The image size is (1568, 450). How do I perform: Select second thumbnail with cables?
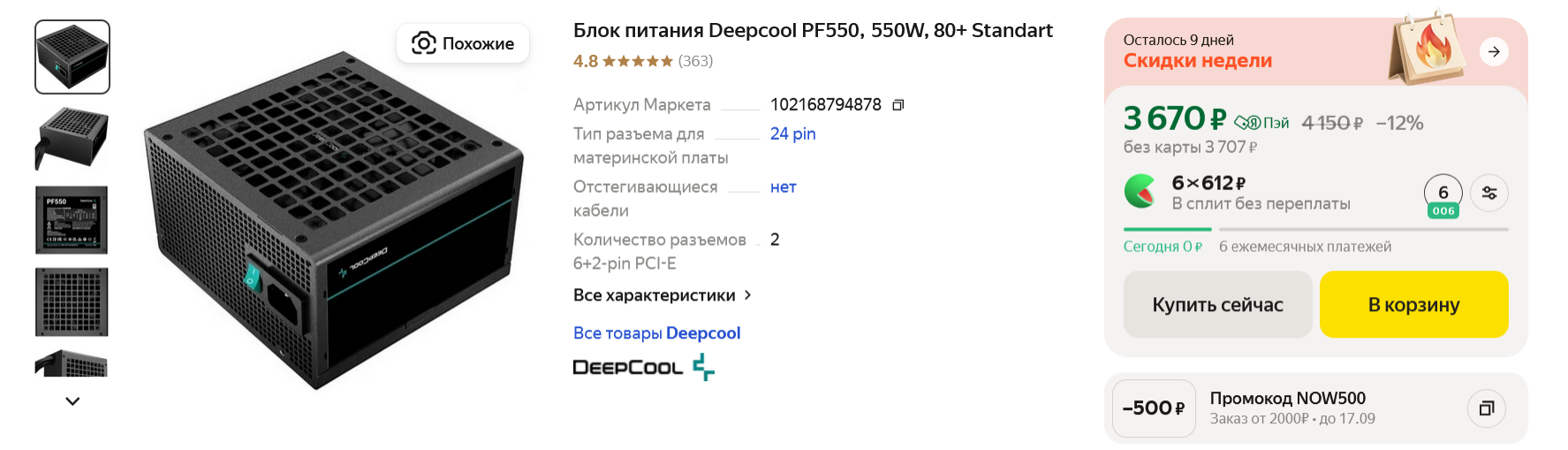tap(72, 139)
